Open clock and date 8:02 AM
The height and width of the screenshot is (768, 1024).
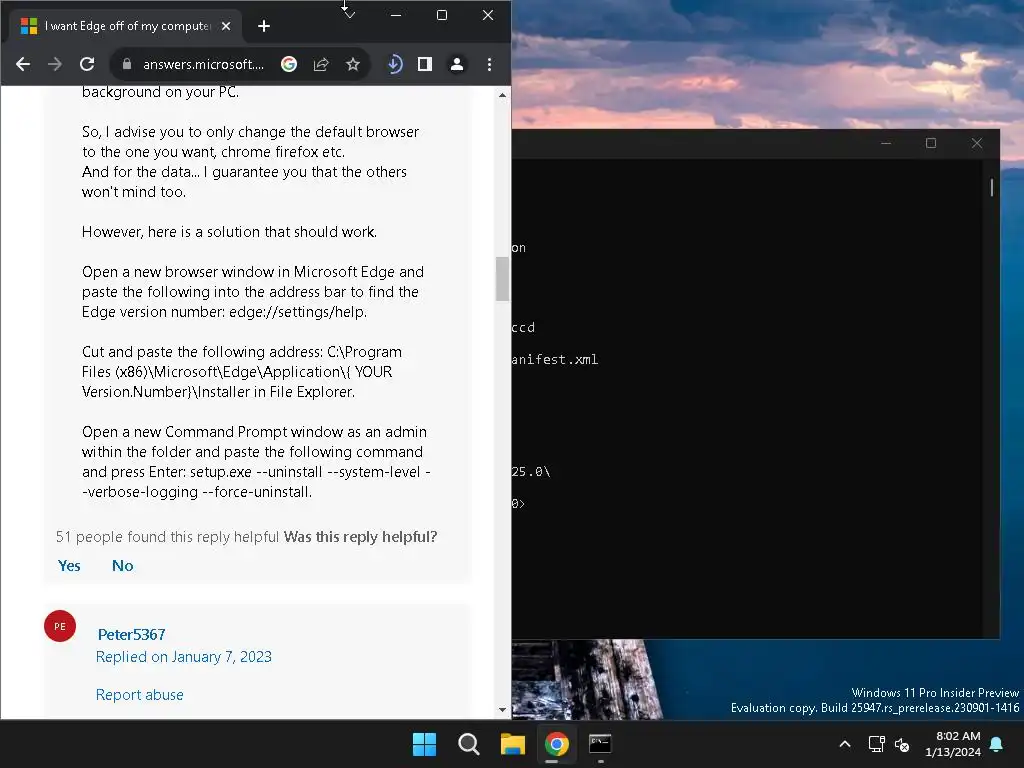pyautogui.click(x=953, y=744)
